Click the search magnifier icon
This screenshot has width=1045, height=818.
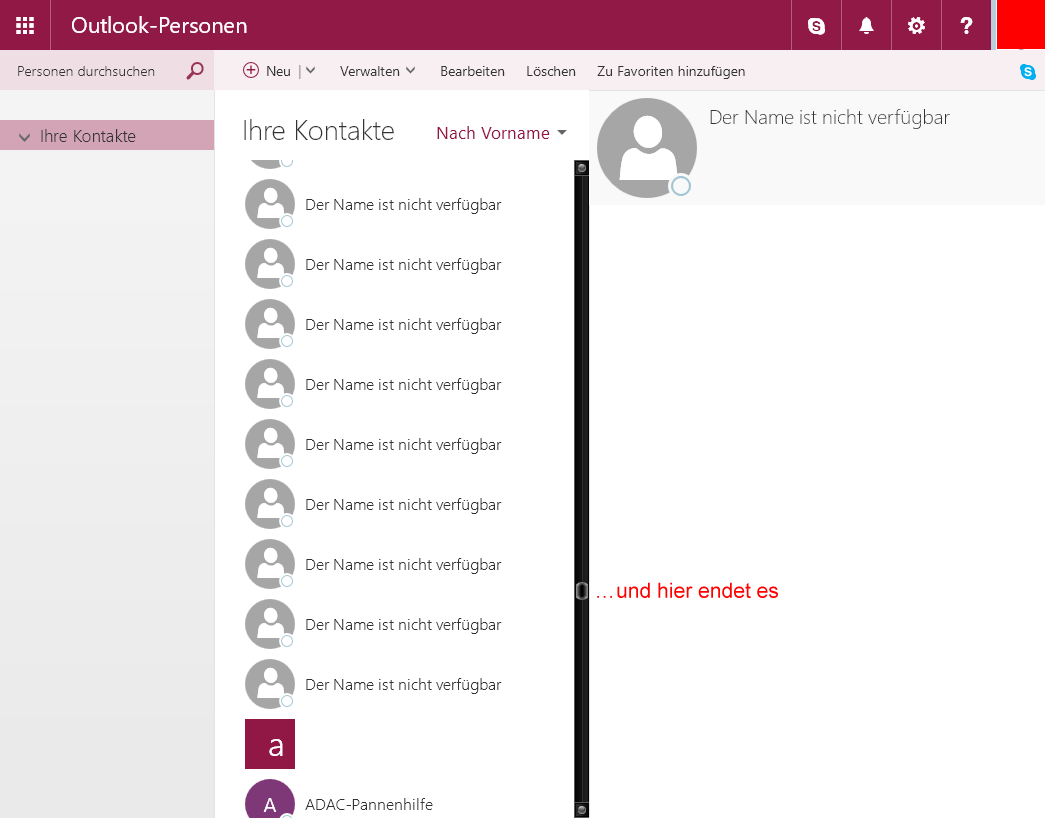click(x=195, y=71)
